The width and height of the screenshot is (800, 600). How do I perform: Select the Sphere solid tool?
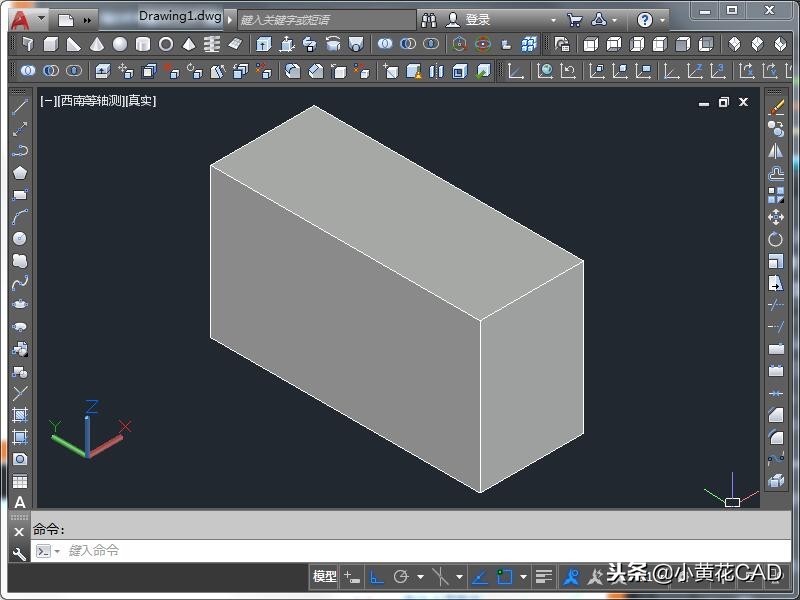point(120,45)
